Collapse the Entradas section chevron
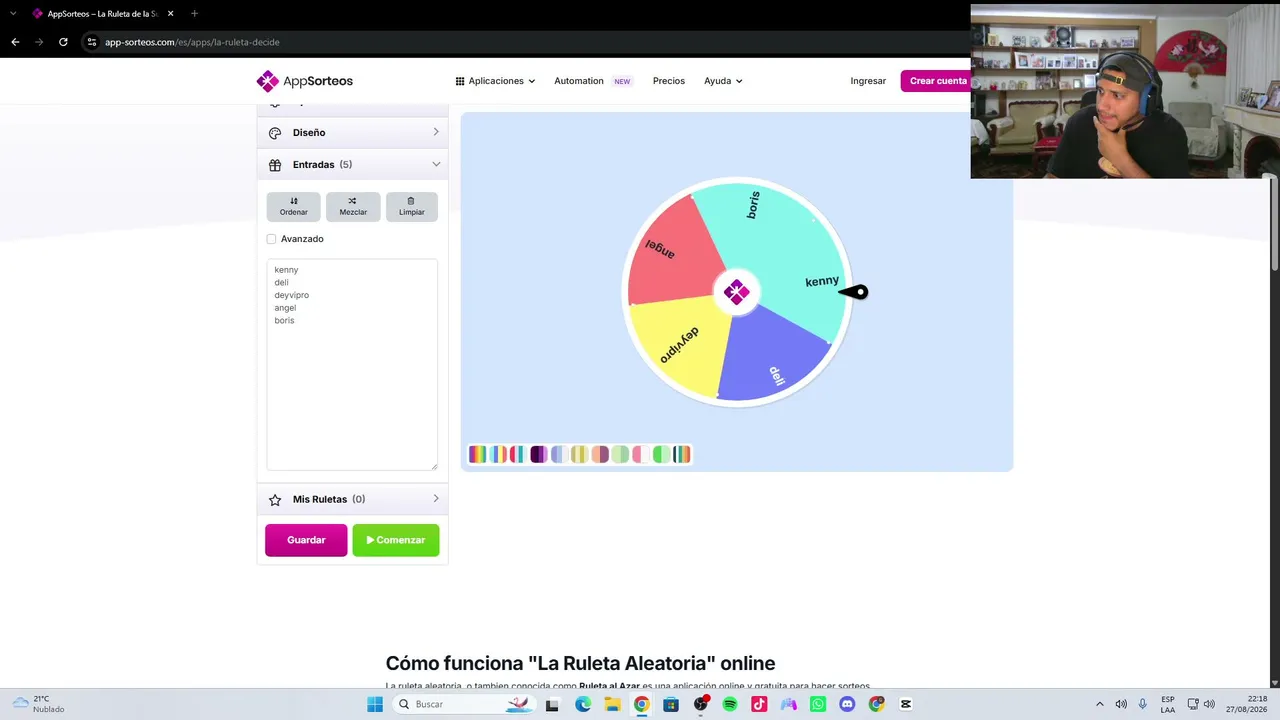This screenshot has height=720, width=1280. click(x=436, y=164)
